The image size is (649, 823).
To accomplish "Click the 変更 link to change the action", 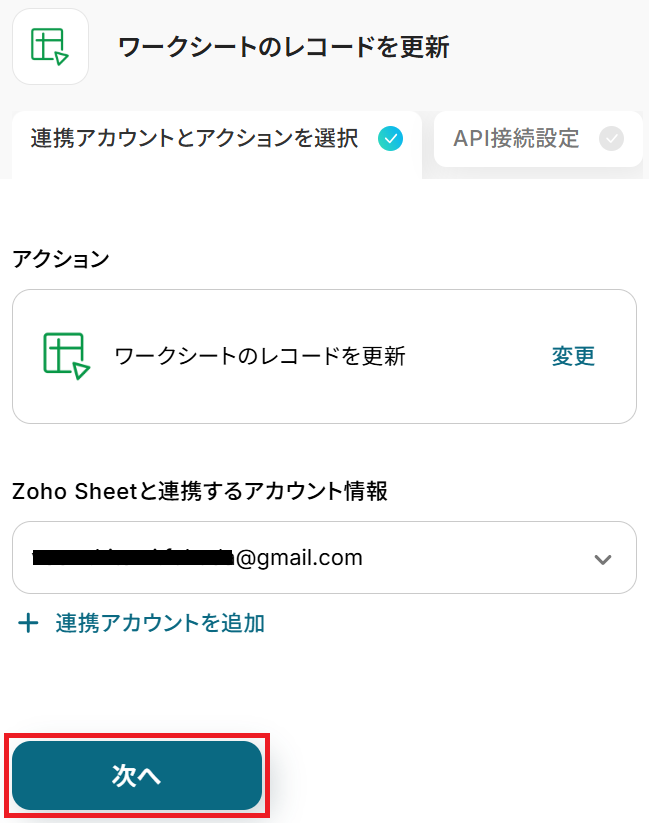I will tap(573, 356).
